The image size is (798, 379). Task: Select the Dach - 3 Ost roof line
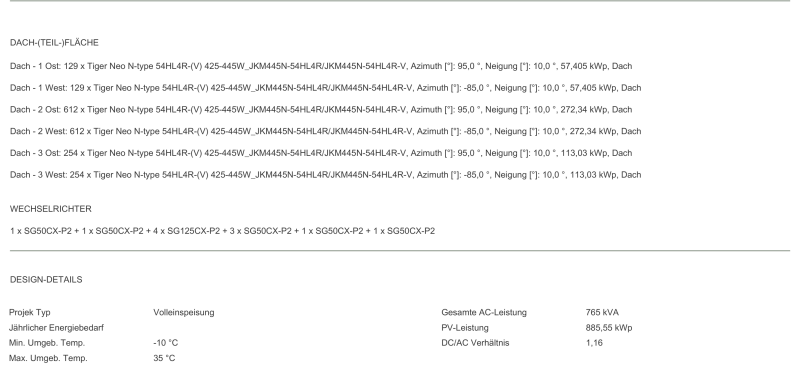click(321, 153)
